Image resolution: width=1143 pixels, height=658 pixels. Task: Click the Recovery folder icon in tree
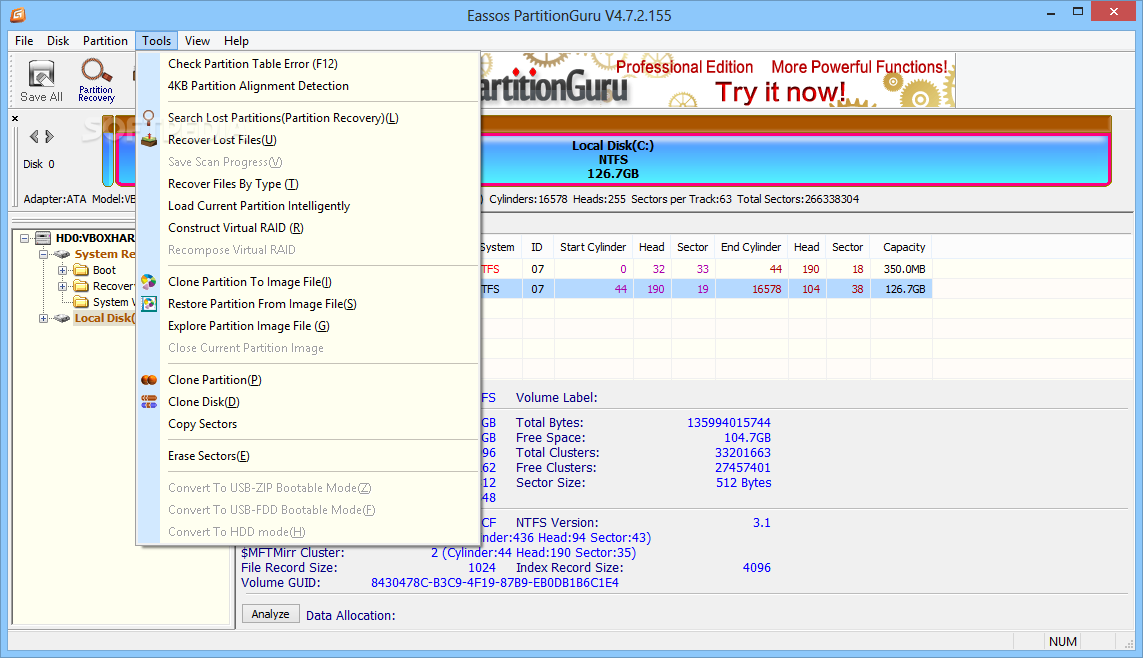[x=81, y=286]
